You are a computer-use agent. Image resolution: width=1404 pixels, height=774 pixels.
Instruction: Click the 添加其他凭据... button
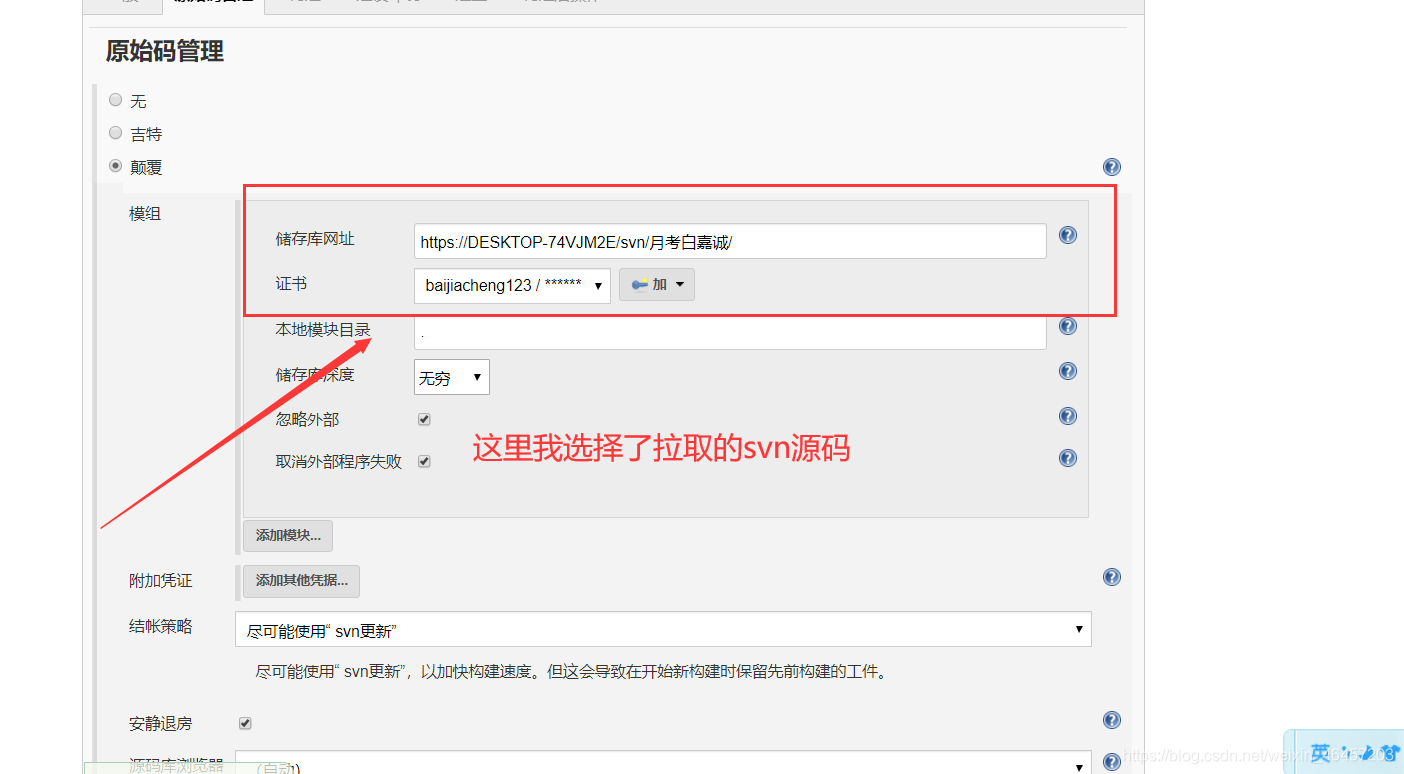point(301,580)
